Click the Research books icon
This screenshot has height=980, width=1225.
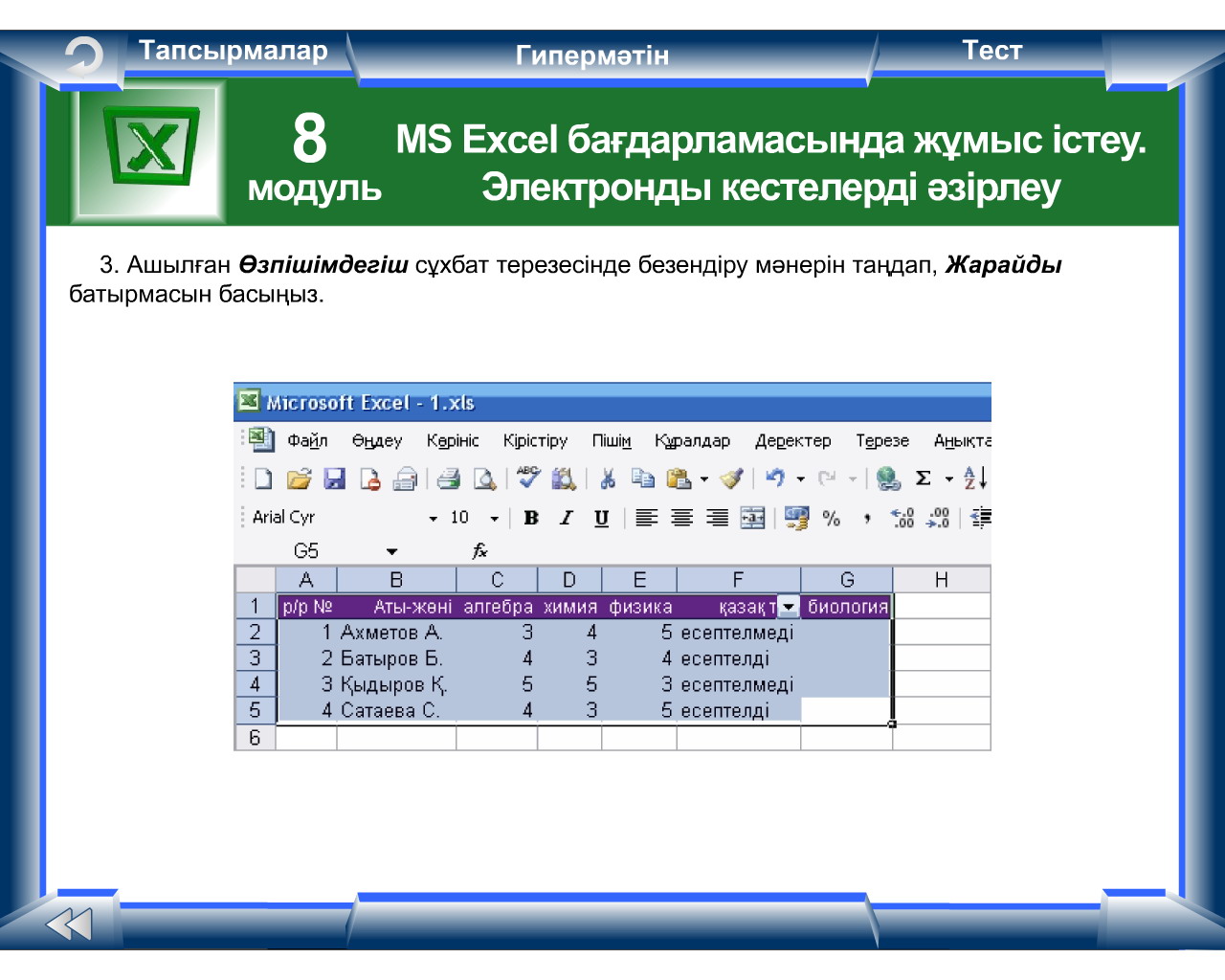(x=564, y=479)
